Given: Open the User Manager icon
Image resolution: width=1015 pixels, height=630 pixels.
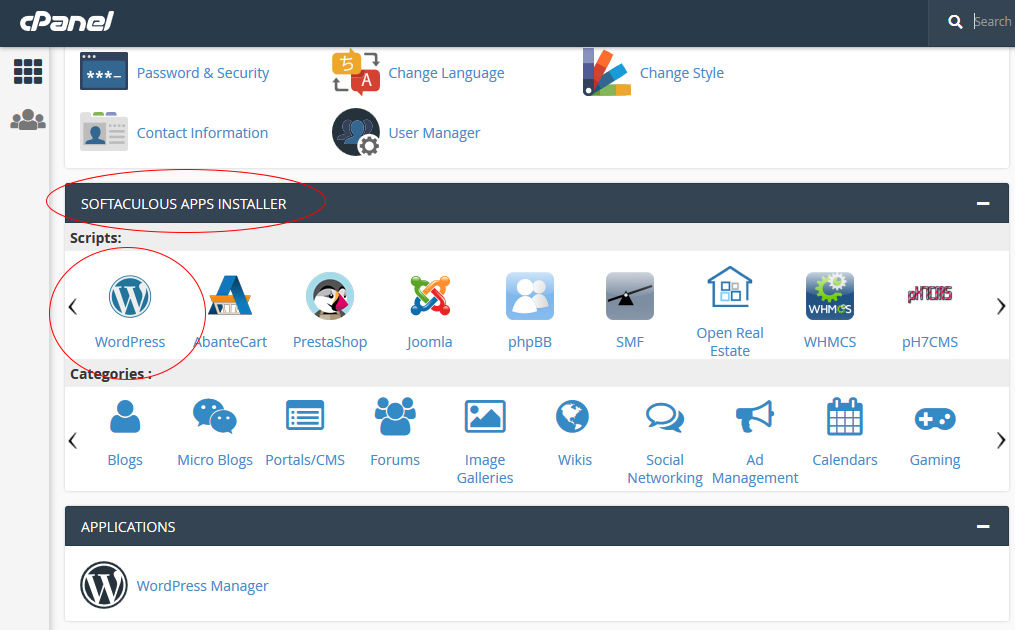Looking at the screenshot, I should (355, 132).
